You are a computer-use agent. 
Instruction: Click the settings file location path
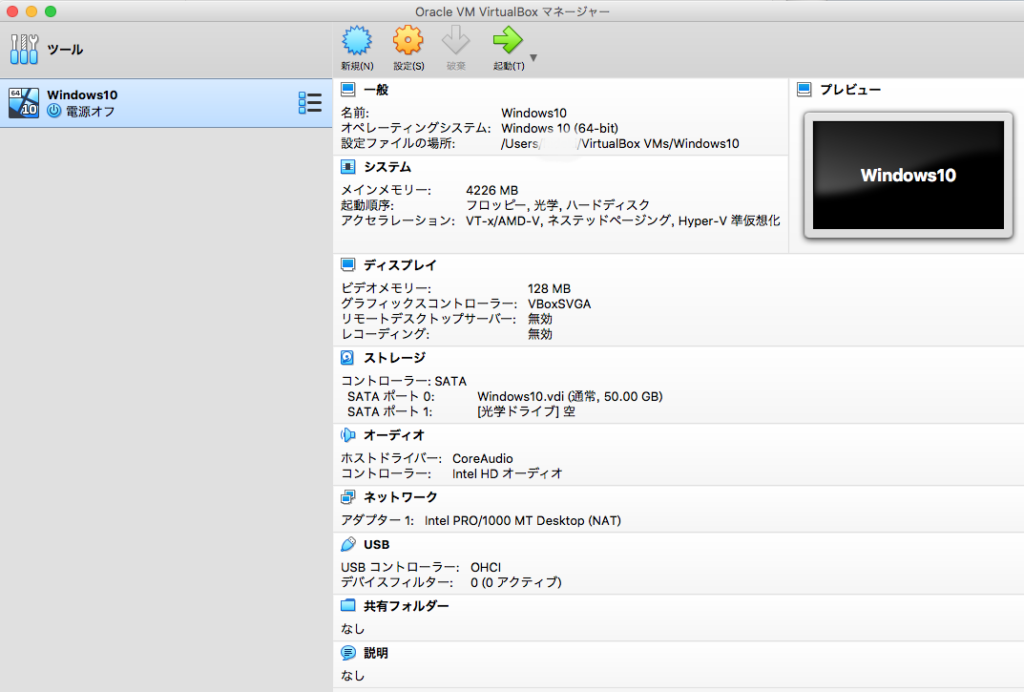pyautogui.click(x=620, y=144)
